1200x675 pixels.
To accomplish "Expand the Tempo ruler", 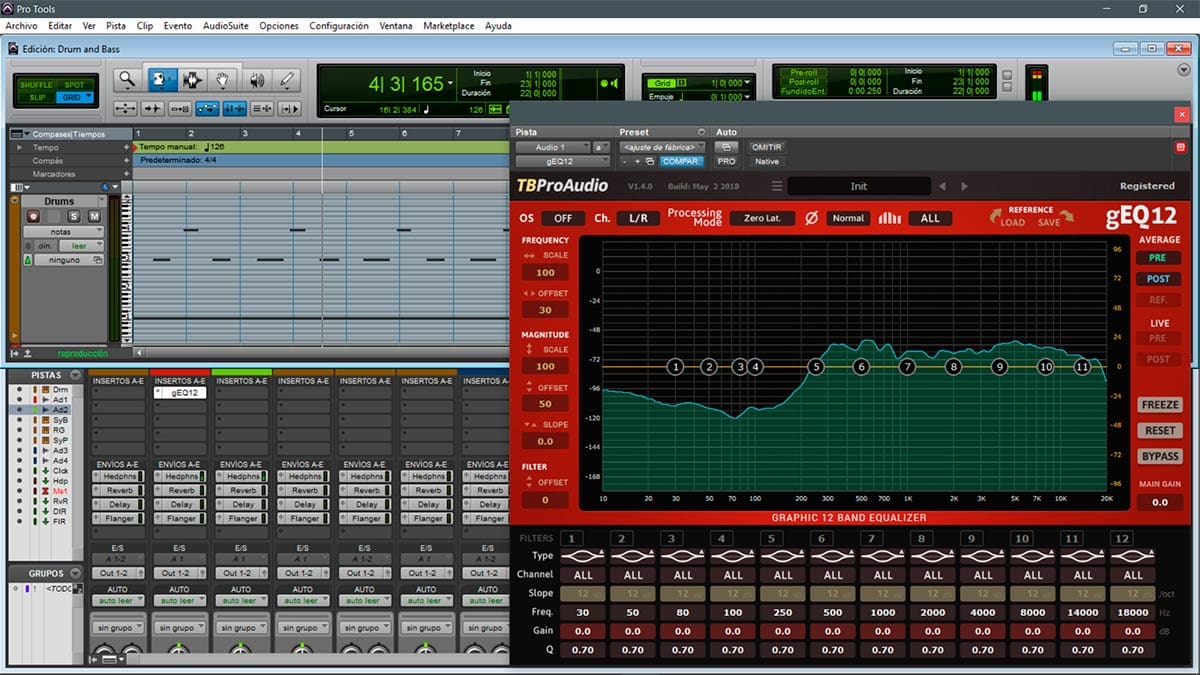I will 19,147.
